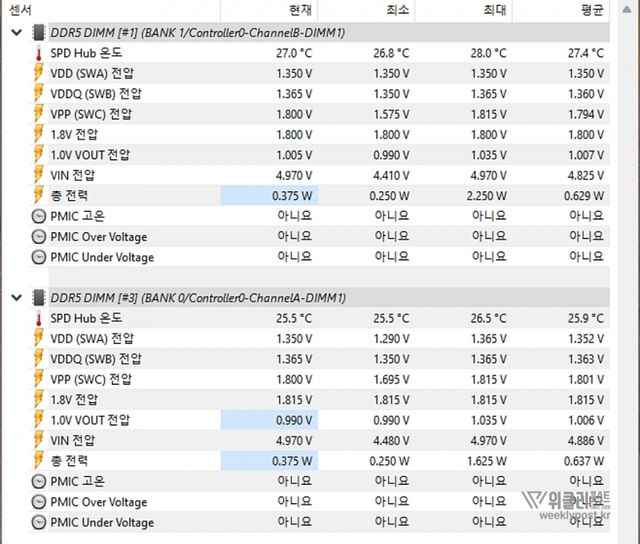Select the 1.0V VOUT 전압 row under DIMM [#3]

click(x=90, y=420)
